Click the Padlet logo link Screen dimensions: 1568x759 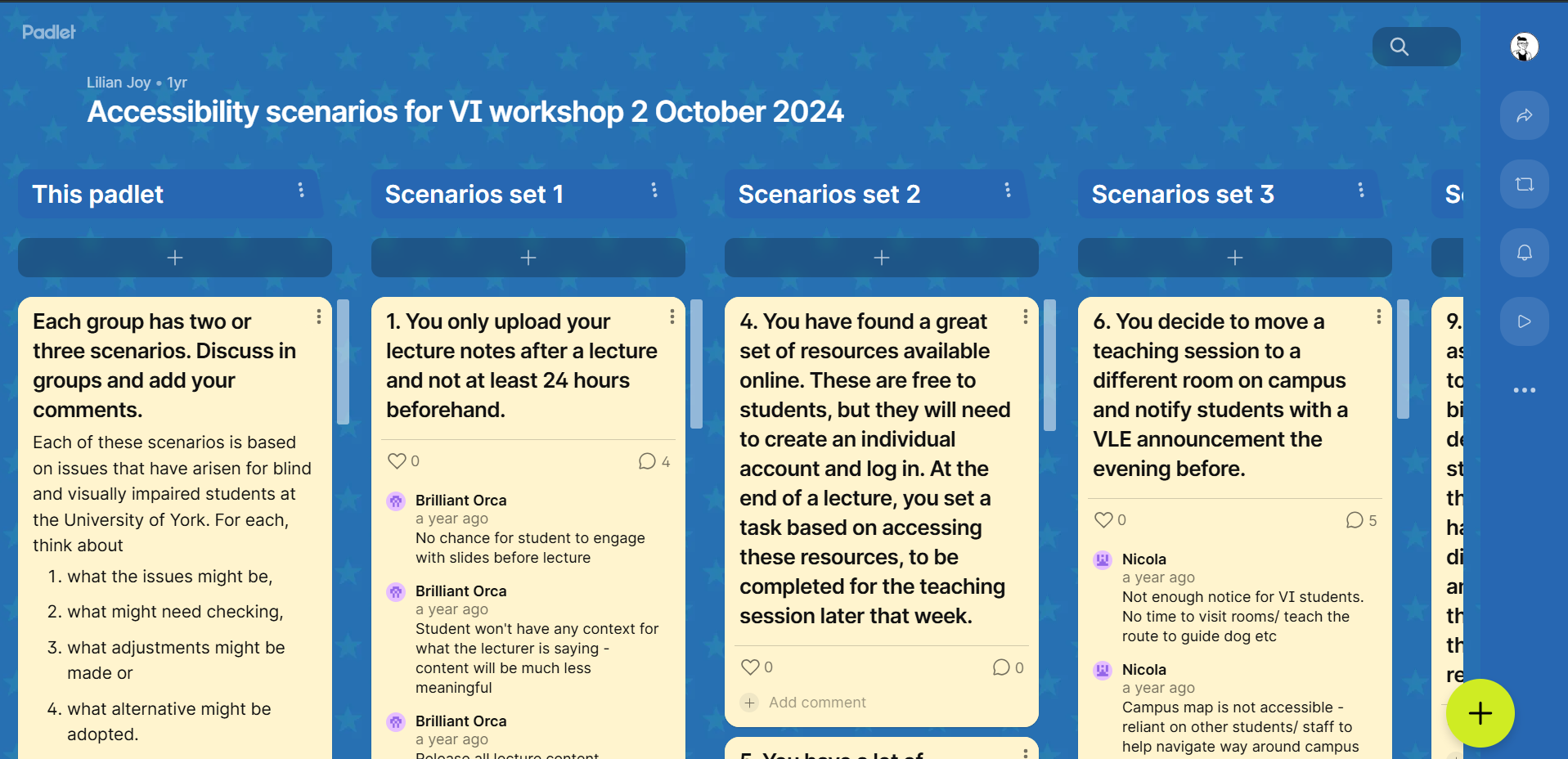coord(49,32)
